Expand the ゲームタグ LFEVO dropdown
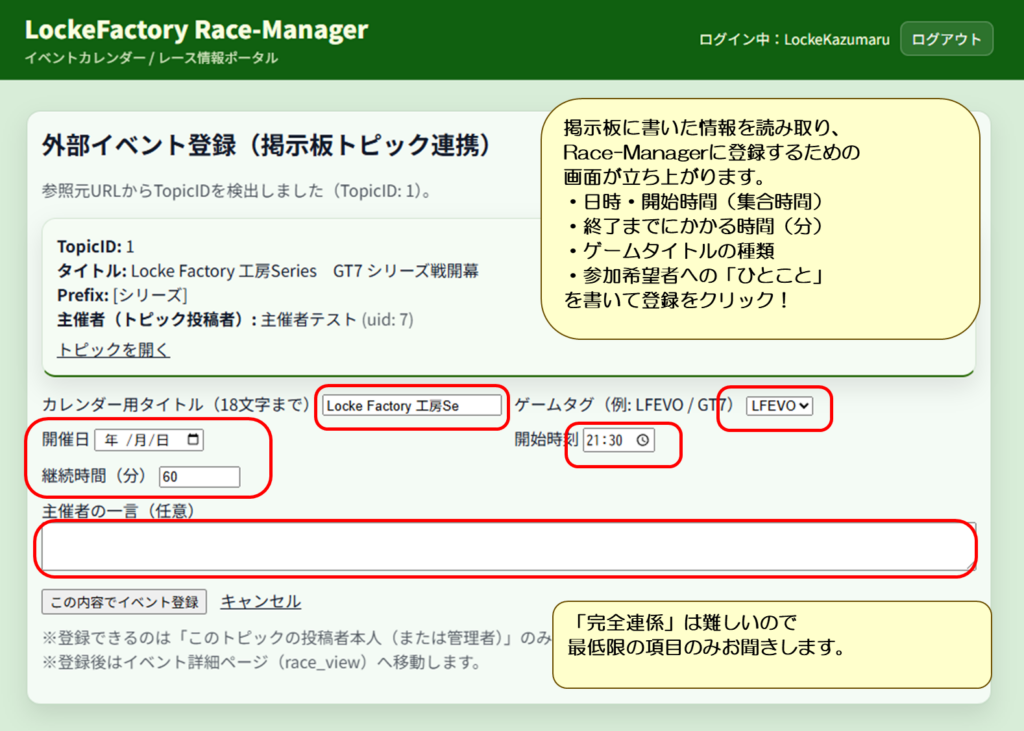Image resolution: width=1024 pixels, height=731 pixels. click(781, 405)
